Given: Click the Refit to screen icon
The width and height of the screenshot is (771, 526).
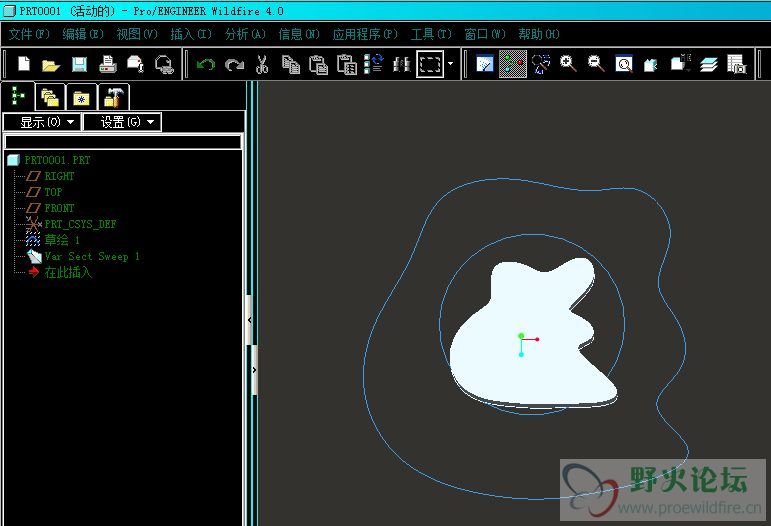Looking at the screenshot, I should [623, 64].
